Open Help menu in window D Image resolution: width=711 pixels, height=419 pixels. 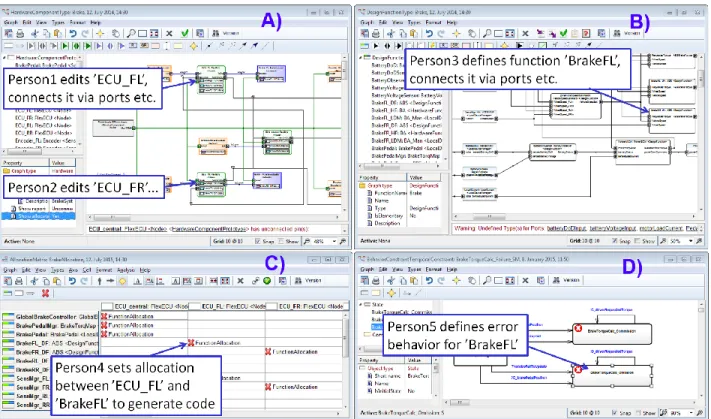(452, 269)
